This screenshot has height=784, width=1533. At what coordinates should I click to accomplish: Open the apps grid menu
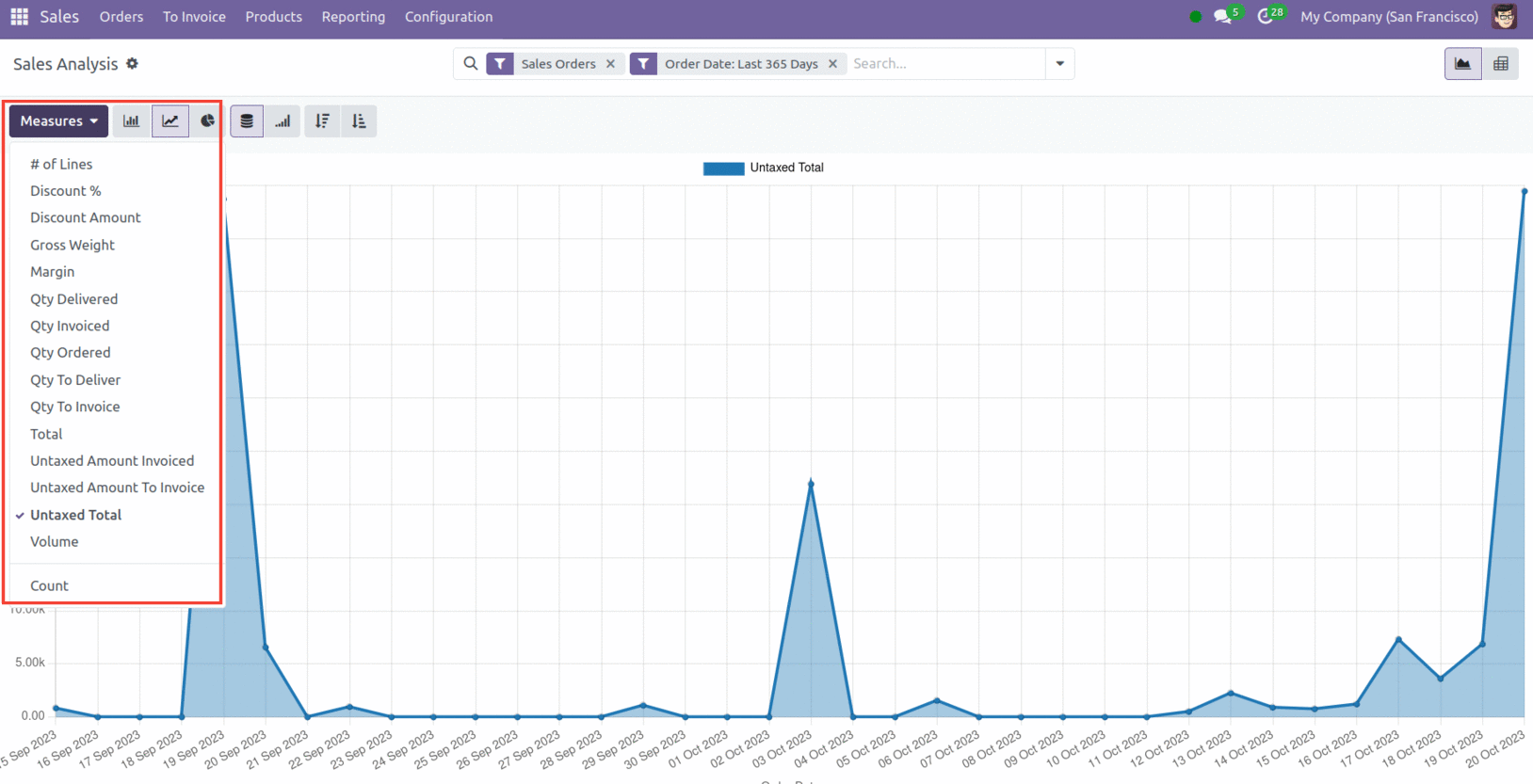tap(19, 17)
